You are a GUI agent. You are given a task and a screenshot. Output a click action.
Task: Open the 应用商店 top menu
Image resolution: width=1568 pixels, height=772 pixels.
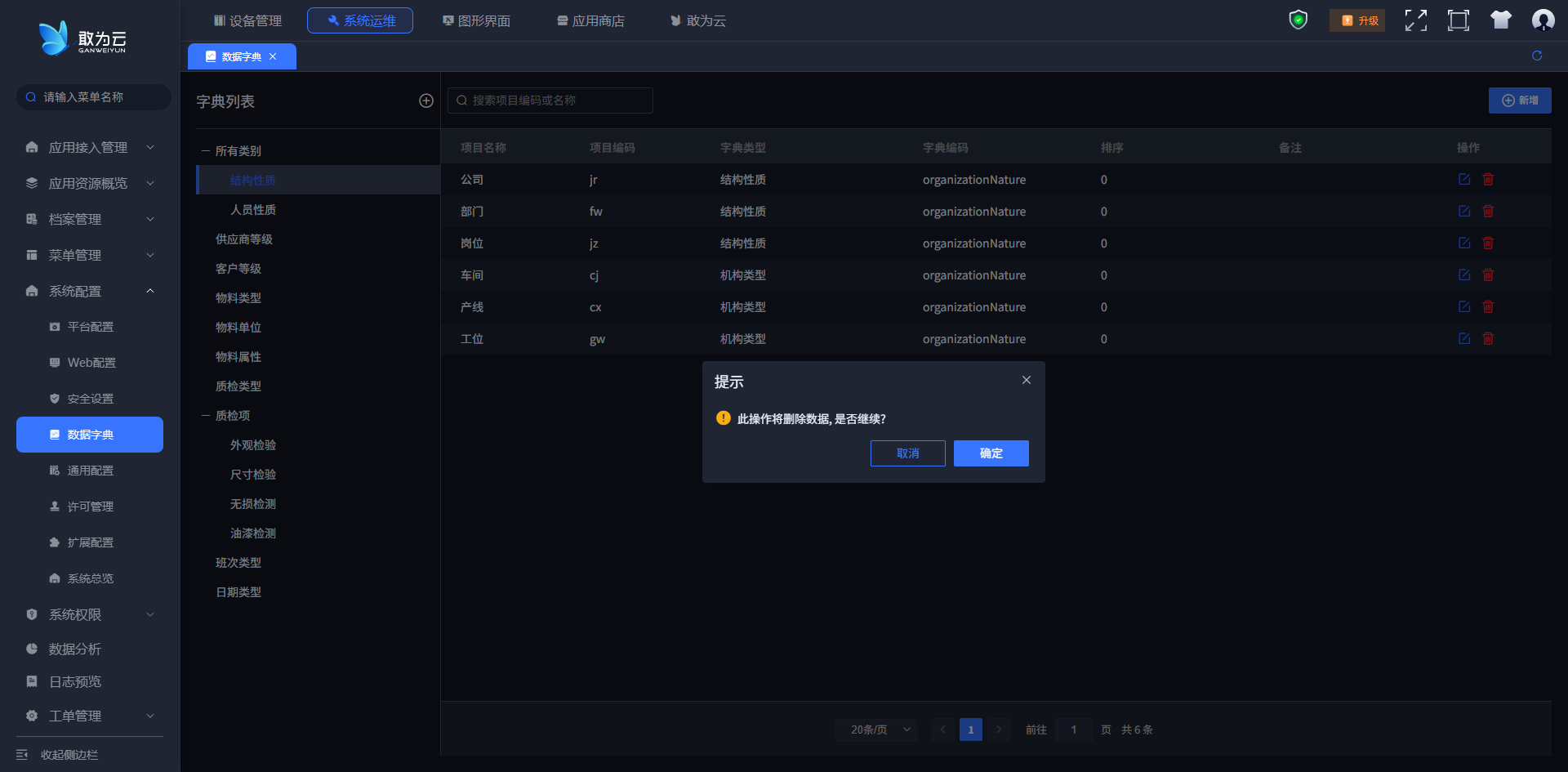pos(590,20)
